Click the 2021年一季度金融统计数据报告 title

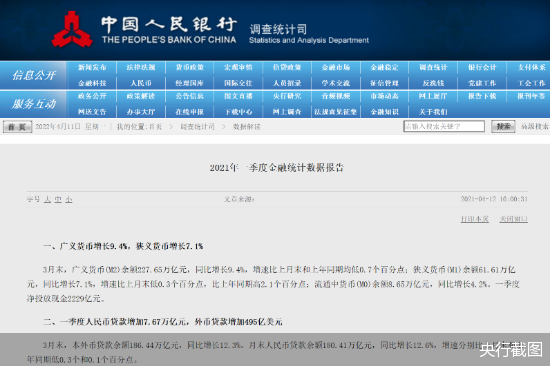[277, 168]
